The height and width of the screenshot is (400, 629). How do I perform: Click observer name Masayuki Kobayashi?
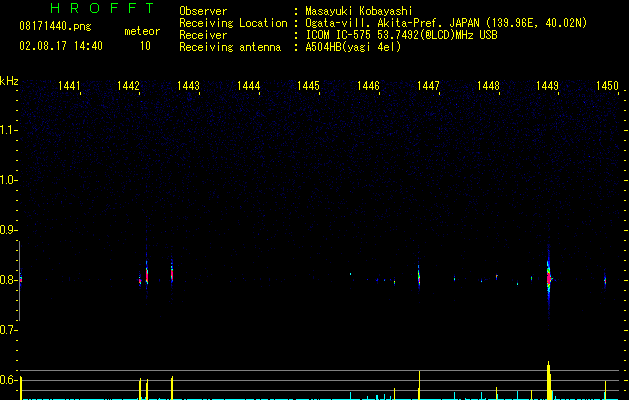click(x=359, y=11)
